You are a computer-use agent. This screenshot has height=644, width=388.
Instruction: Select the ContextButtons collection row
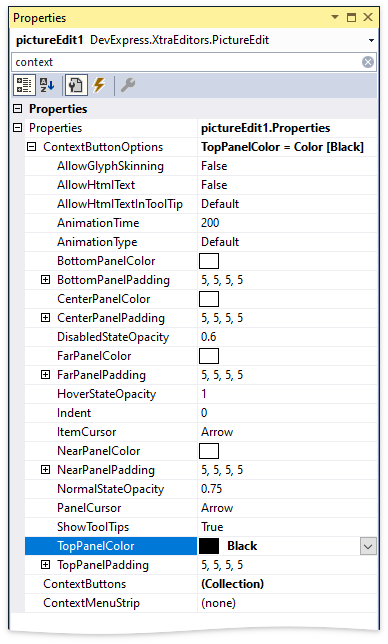point(201,584)
